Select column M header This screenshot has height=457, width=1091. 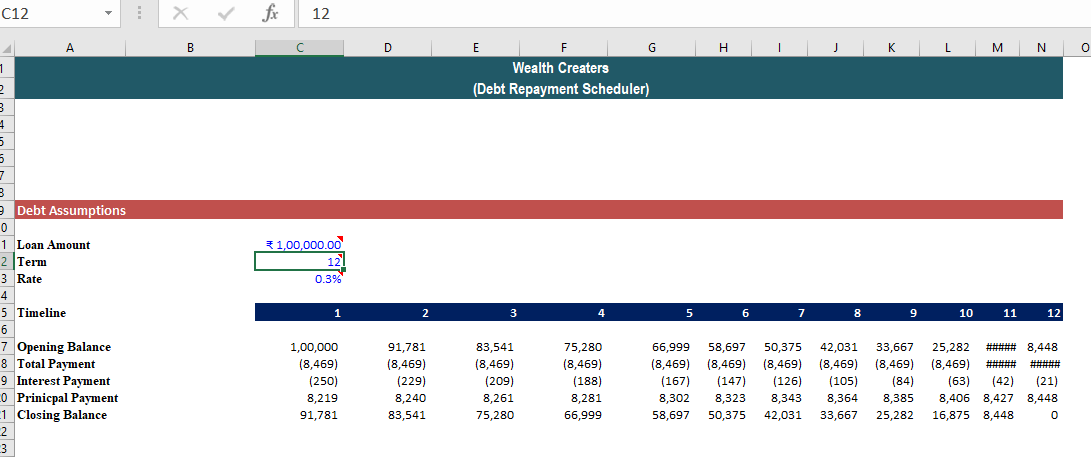(x=998, y=48)
